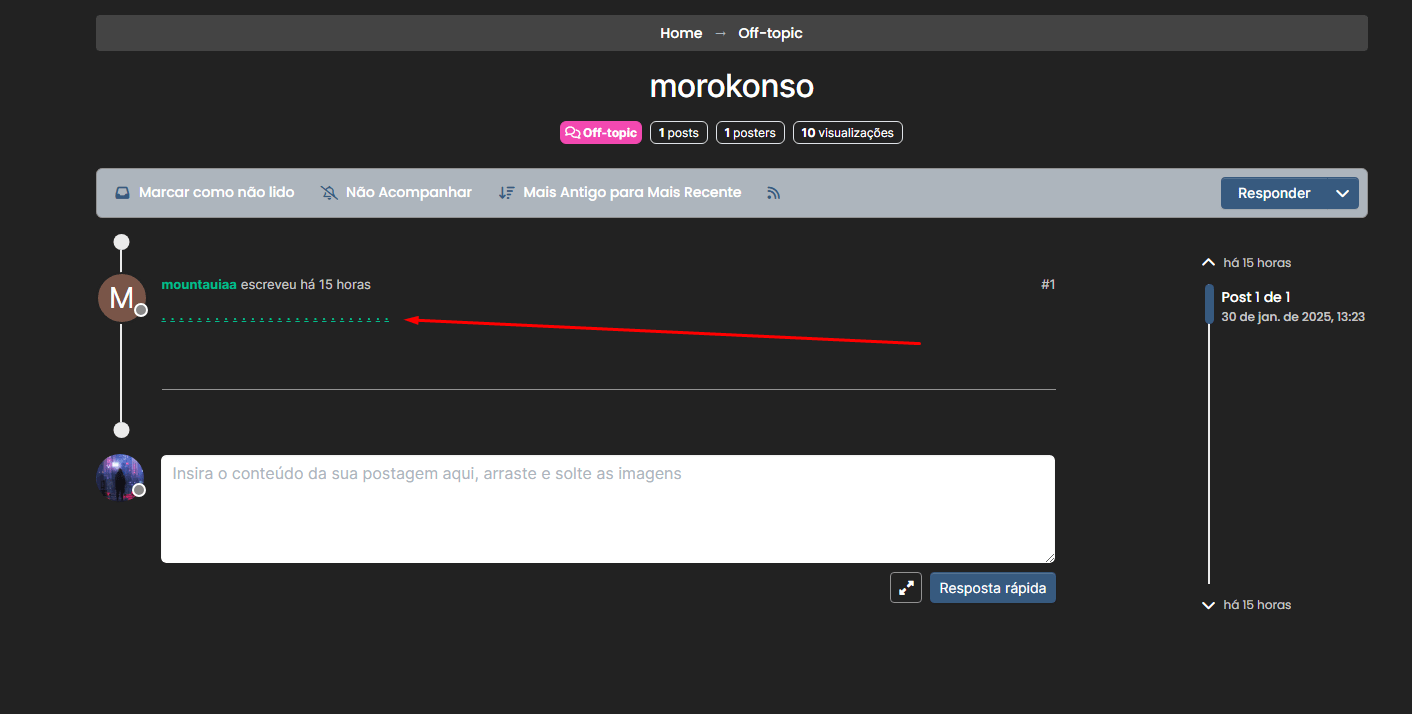Viewport: 1412px width, 714px height.
Task: Click the Post 1 de 1 navigator label
Action: coord(1256,297)
